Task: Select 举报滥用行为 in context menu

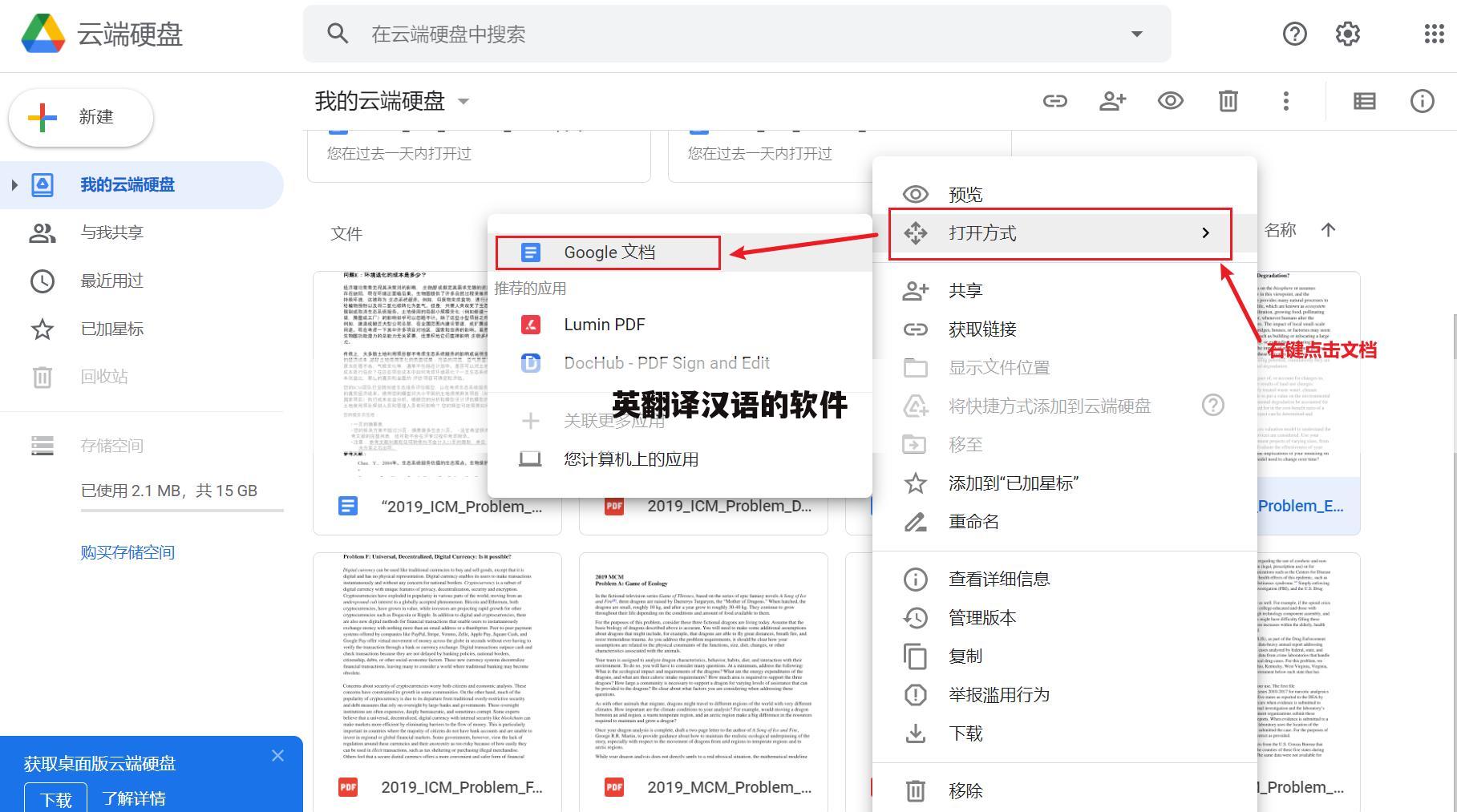Action: coord(1065,695)
